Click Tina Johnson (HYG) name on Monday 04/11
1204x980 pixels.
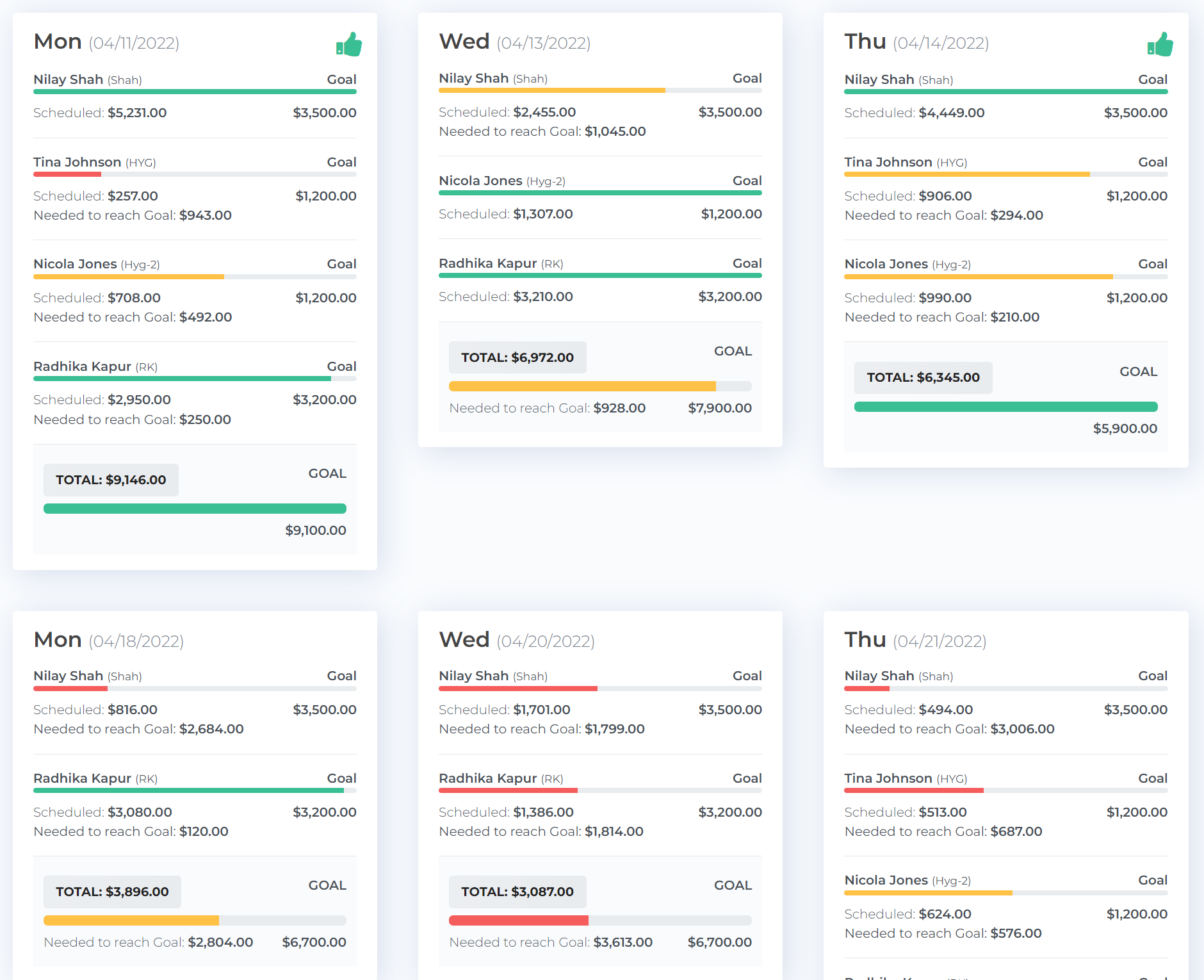(x=94, y=162)
